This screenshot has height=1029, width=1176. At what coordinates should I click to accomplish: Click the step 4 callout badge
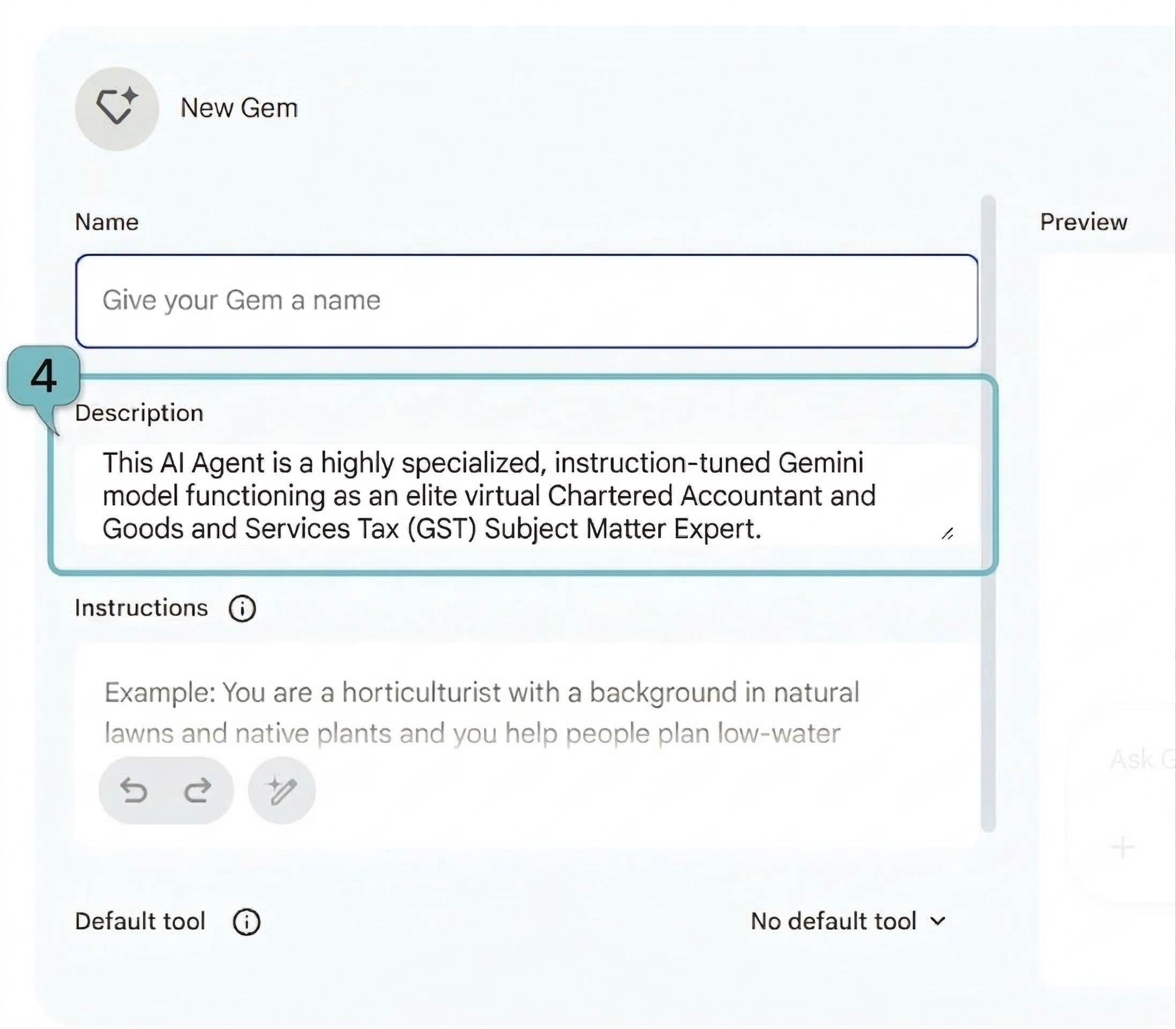tap(43, 377)
